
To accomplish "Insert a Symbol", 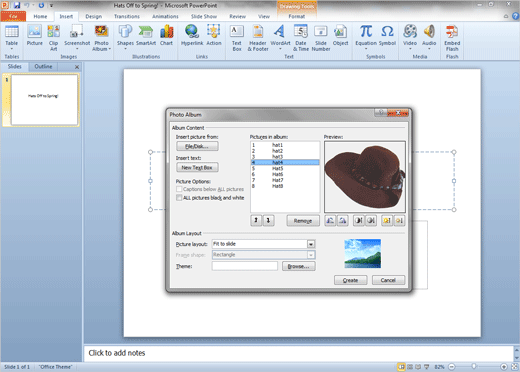I will pyautogui.click(x=387, y=36).
